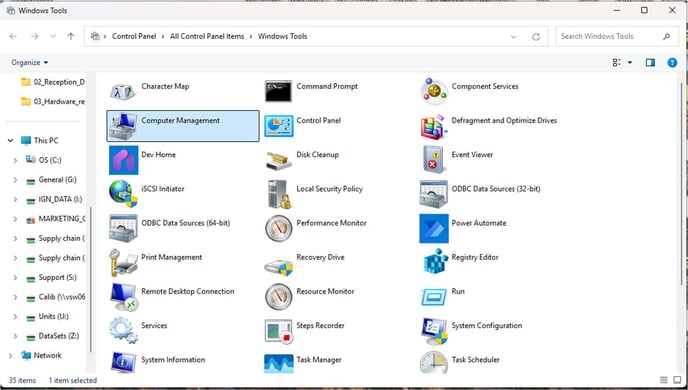This screenshot has width=688, height=390.
Task: Go up one folder level
Action: (x=71, y=36)
